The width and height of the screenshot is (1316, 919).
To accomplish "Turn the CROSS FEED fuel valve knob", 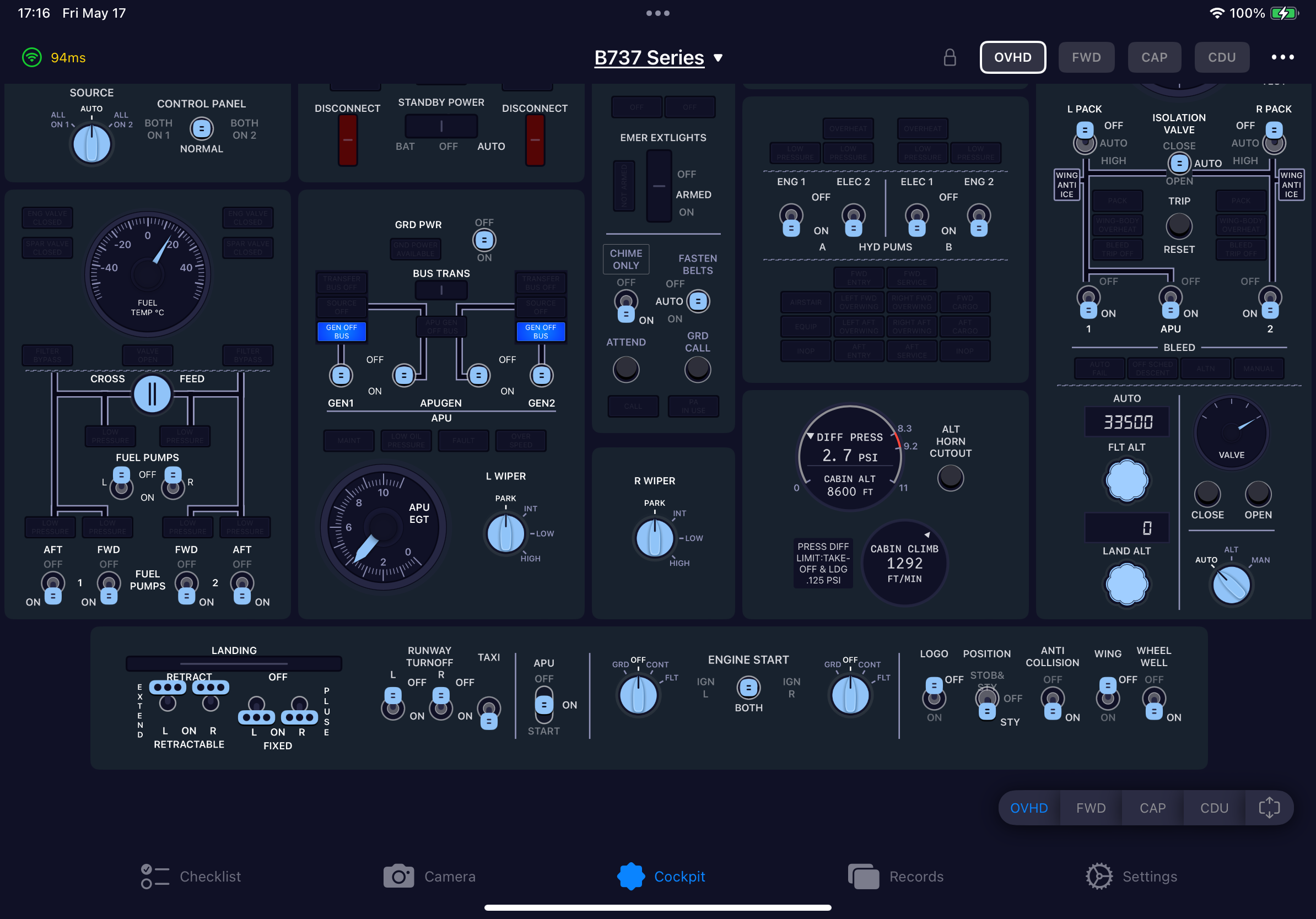I will [152, 394].
